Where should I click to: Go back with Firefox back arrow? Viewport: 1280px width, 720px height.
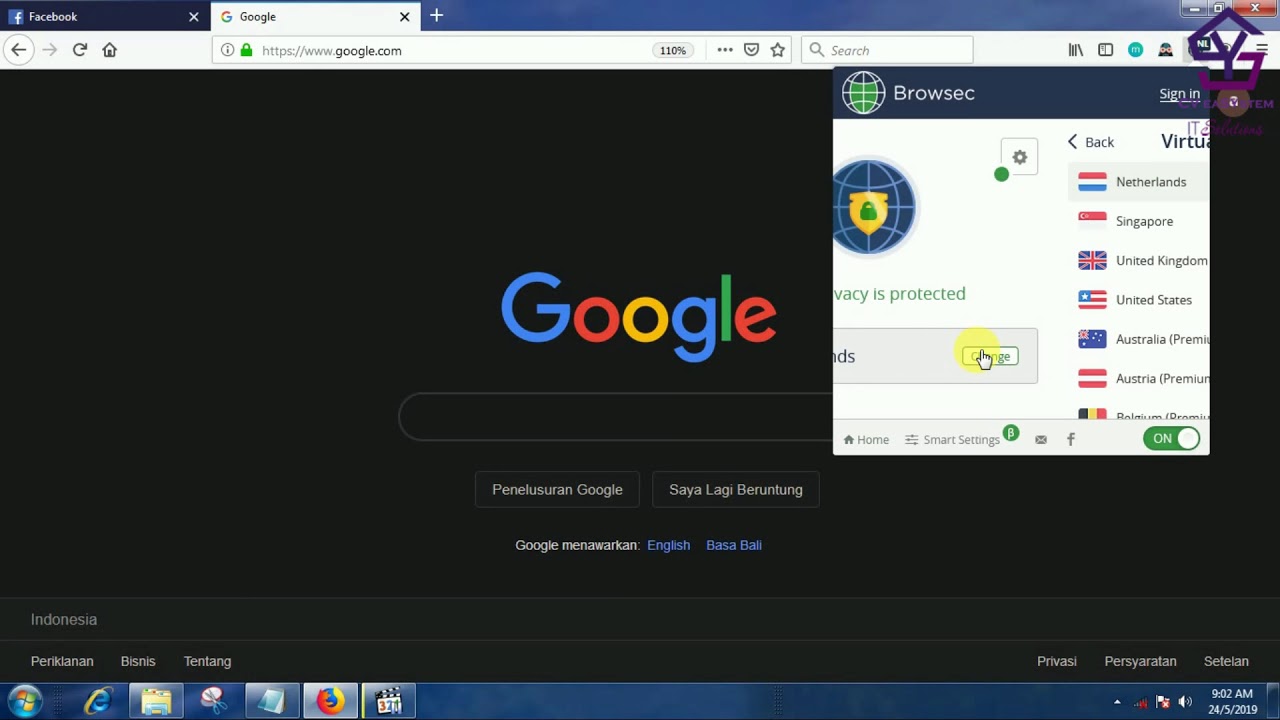tap(18, 50)
